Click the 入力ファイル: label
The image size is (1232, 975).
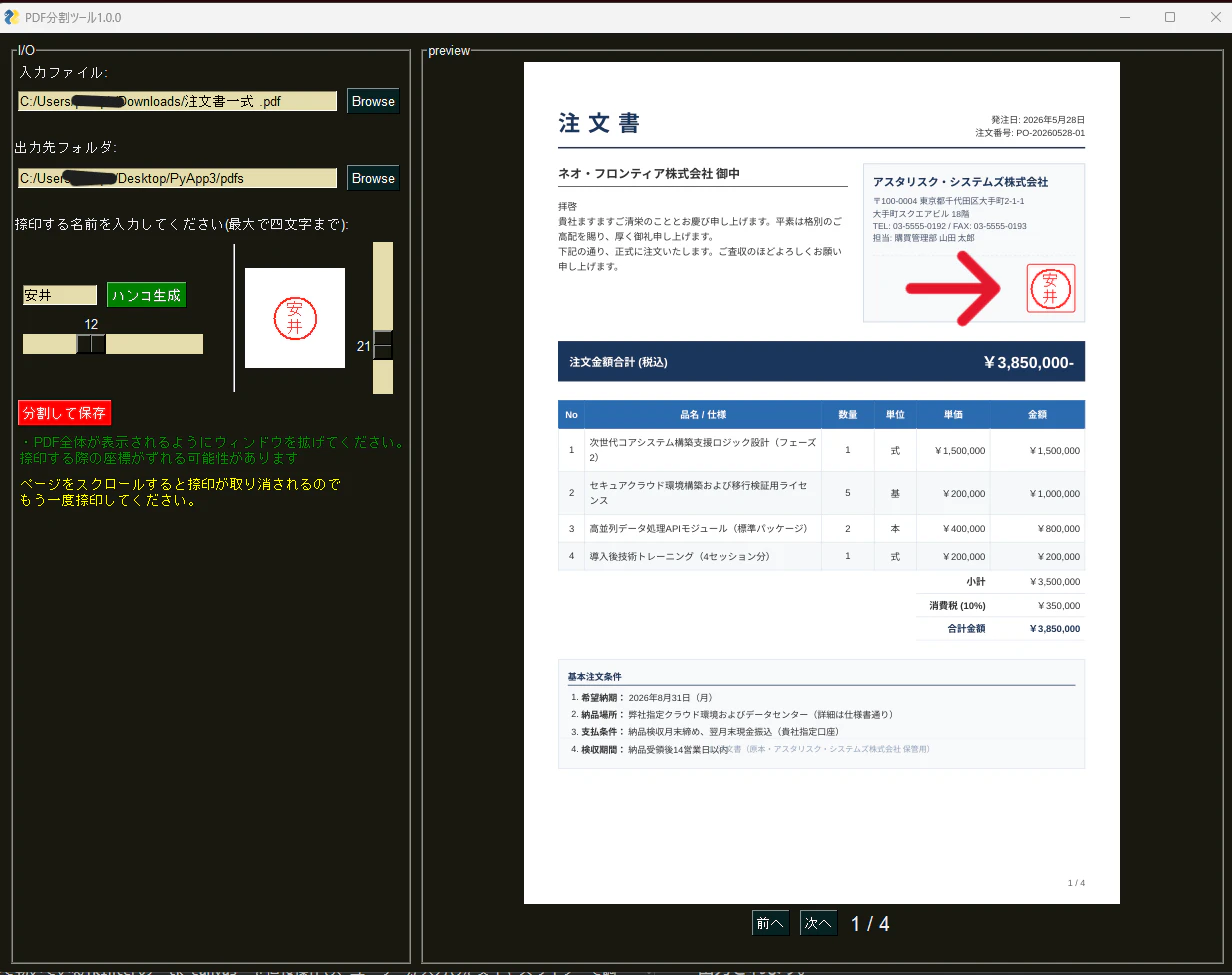coord(63,72)
